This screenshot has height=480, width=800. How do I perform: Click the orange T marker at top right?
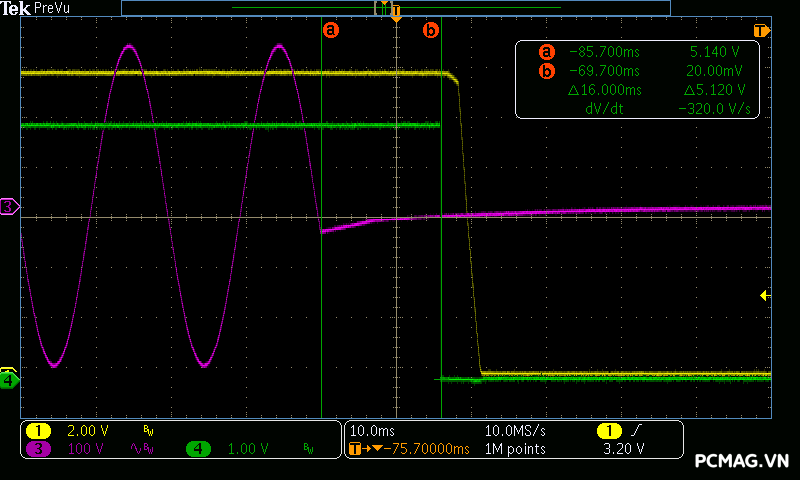coord(761,30)
